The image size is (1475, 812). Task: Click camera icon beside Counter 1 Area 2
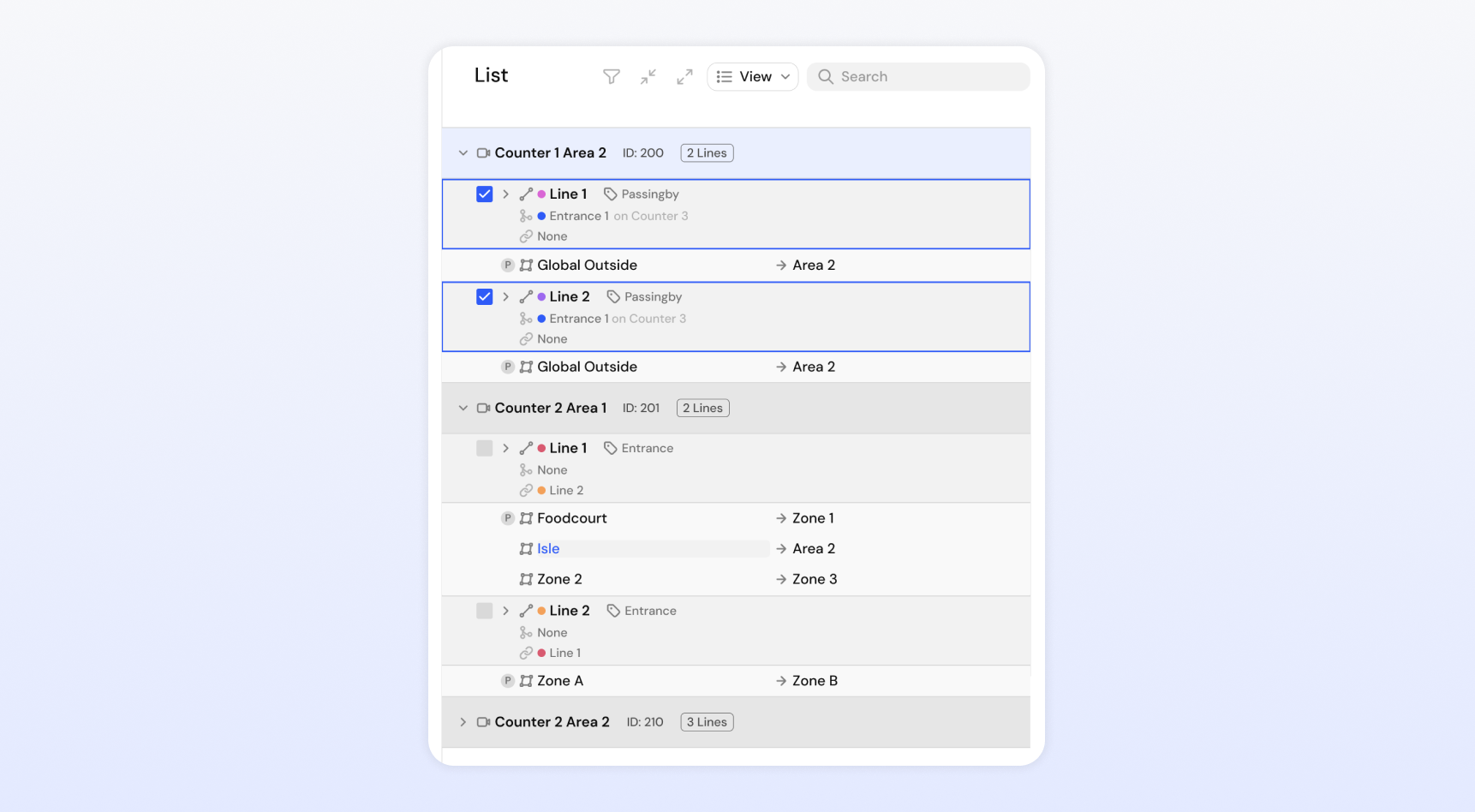point(484,153)
